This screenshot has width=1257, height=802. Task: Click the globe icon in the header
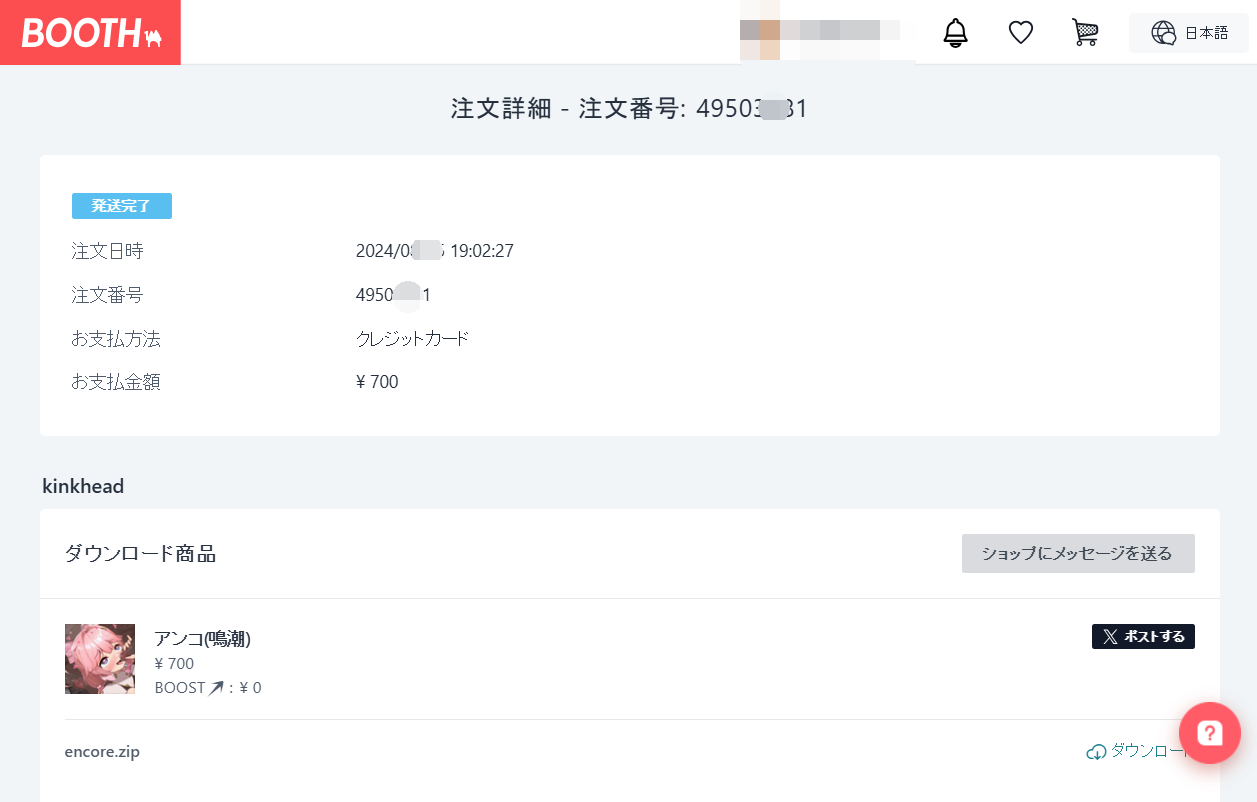pyautogui.click(x=1163, y=33)
